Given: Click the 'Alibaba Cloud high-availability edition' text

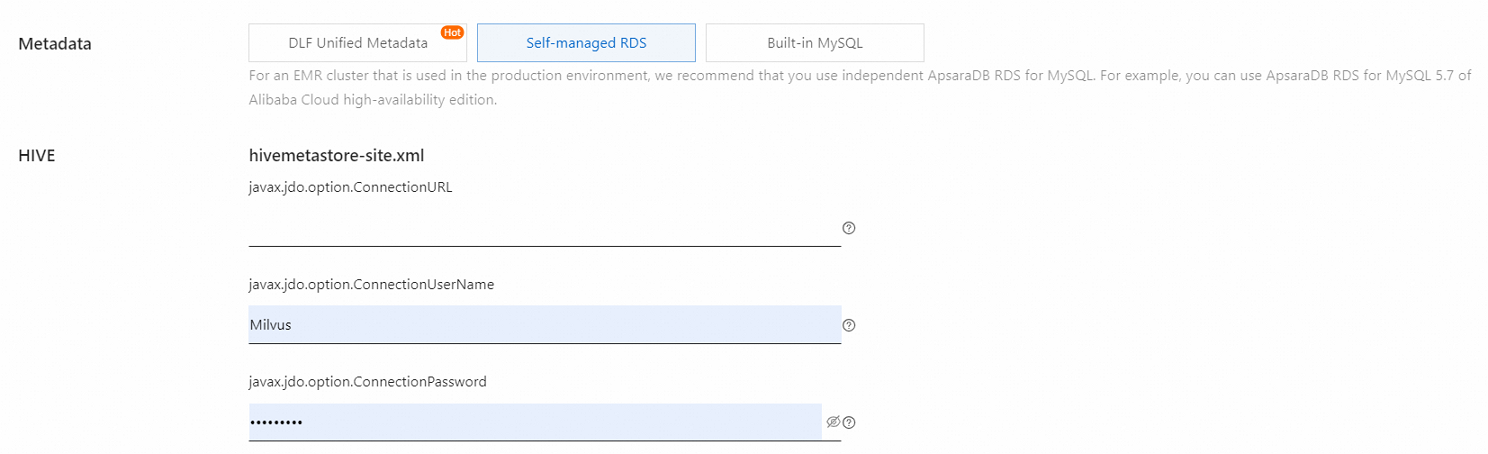Looking at the screenshot, I should tap(372, 100).
